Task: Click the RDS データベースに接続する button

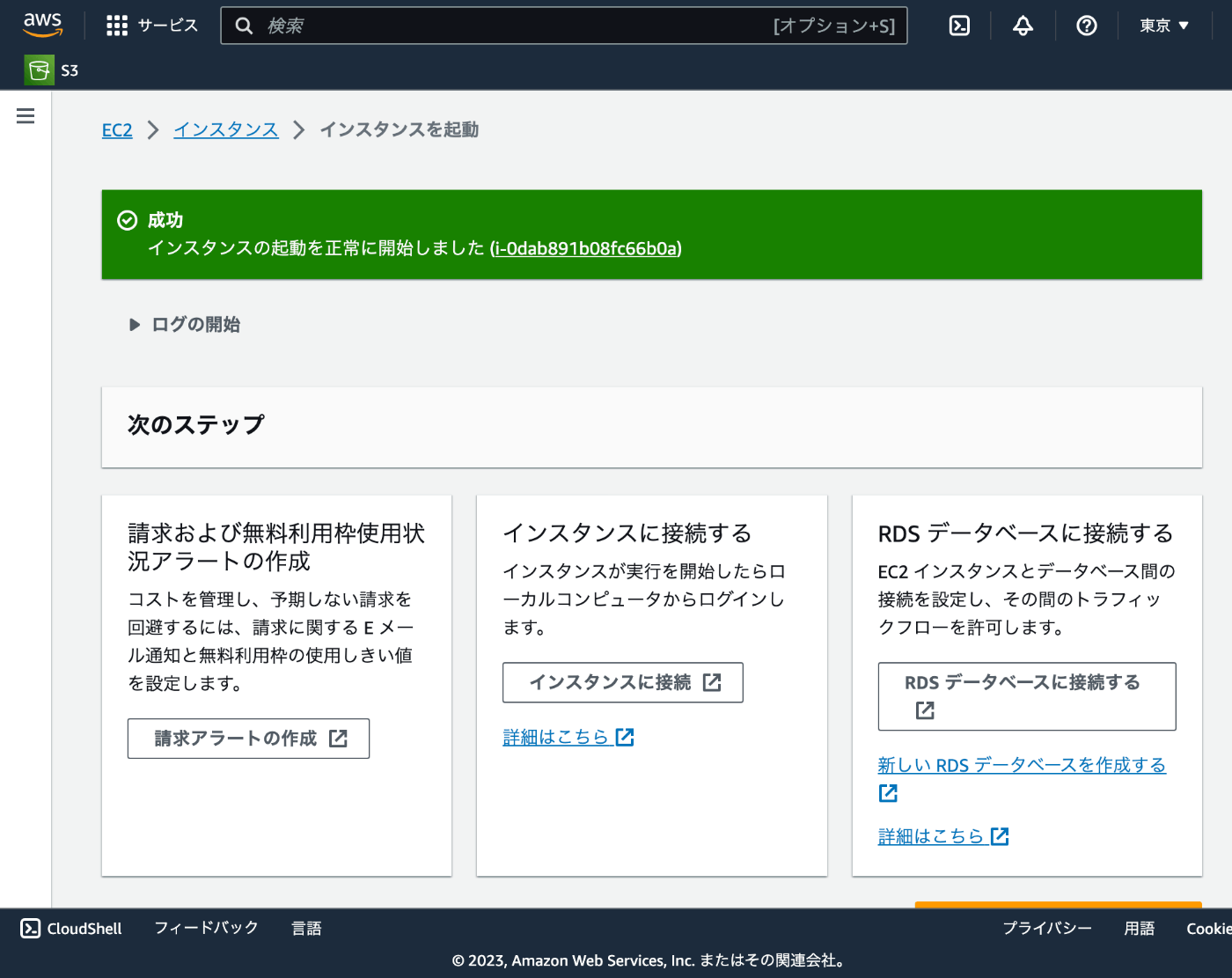Action: click(x=1027, y=696)
